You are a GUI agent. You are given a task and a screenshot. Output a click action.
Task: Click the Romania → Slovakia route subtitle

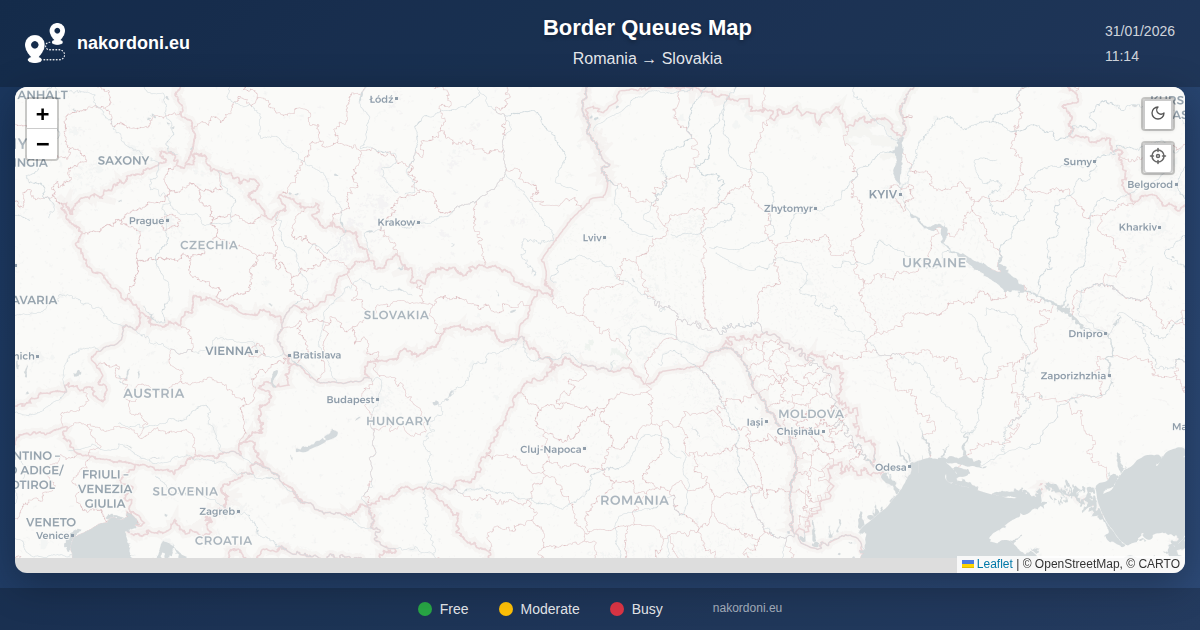point(647,59)
